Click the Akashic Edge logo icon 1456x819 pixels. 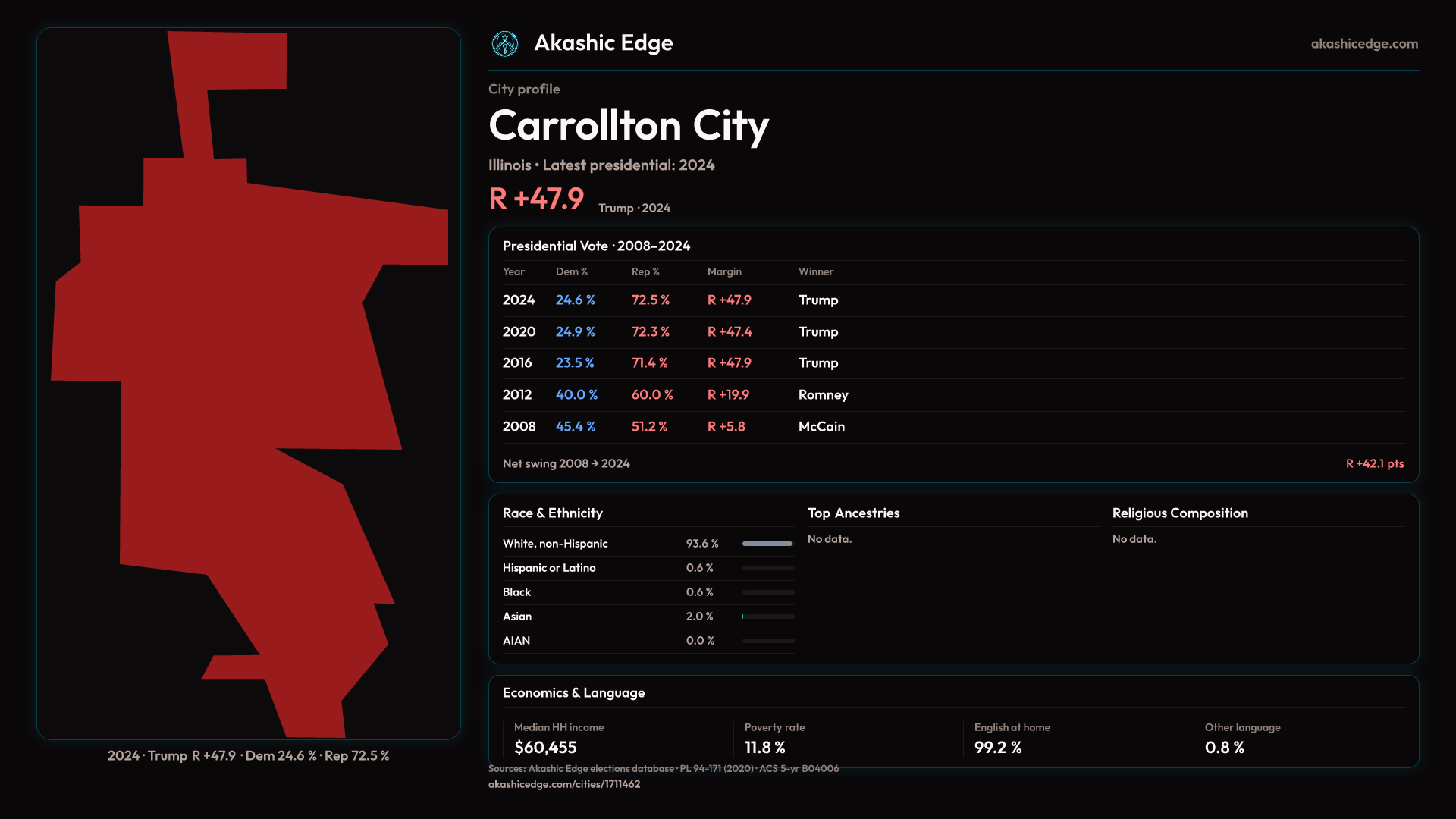pyautogui.click(x=505, y=44)
